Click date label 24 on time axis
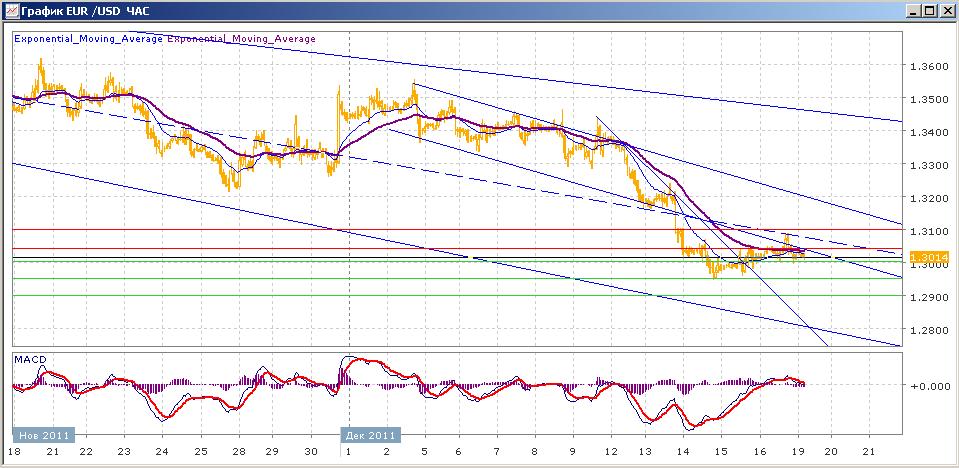The width and height of the screenshot is (959, 468). [x=162, y=451]
